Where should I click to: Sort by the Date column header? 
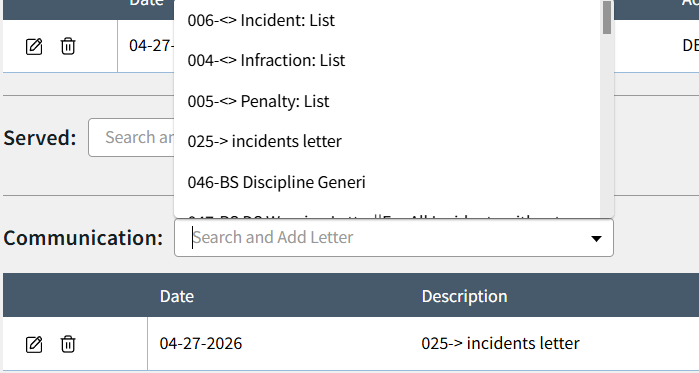177,296
